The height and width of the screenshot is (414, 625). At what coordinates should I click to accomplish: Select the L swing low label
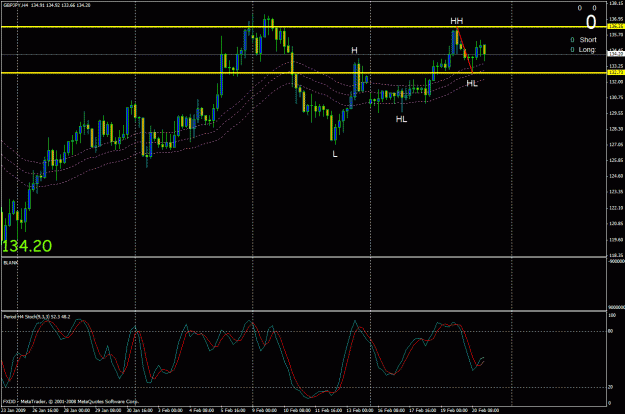click(335, 154)
